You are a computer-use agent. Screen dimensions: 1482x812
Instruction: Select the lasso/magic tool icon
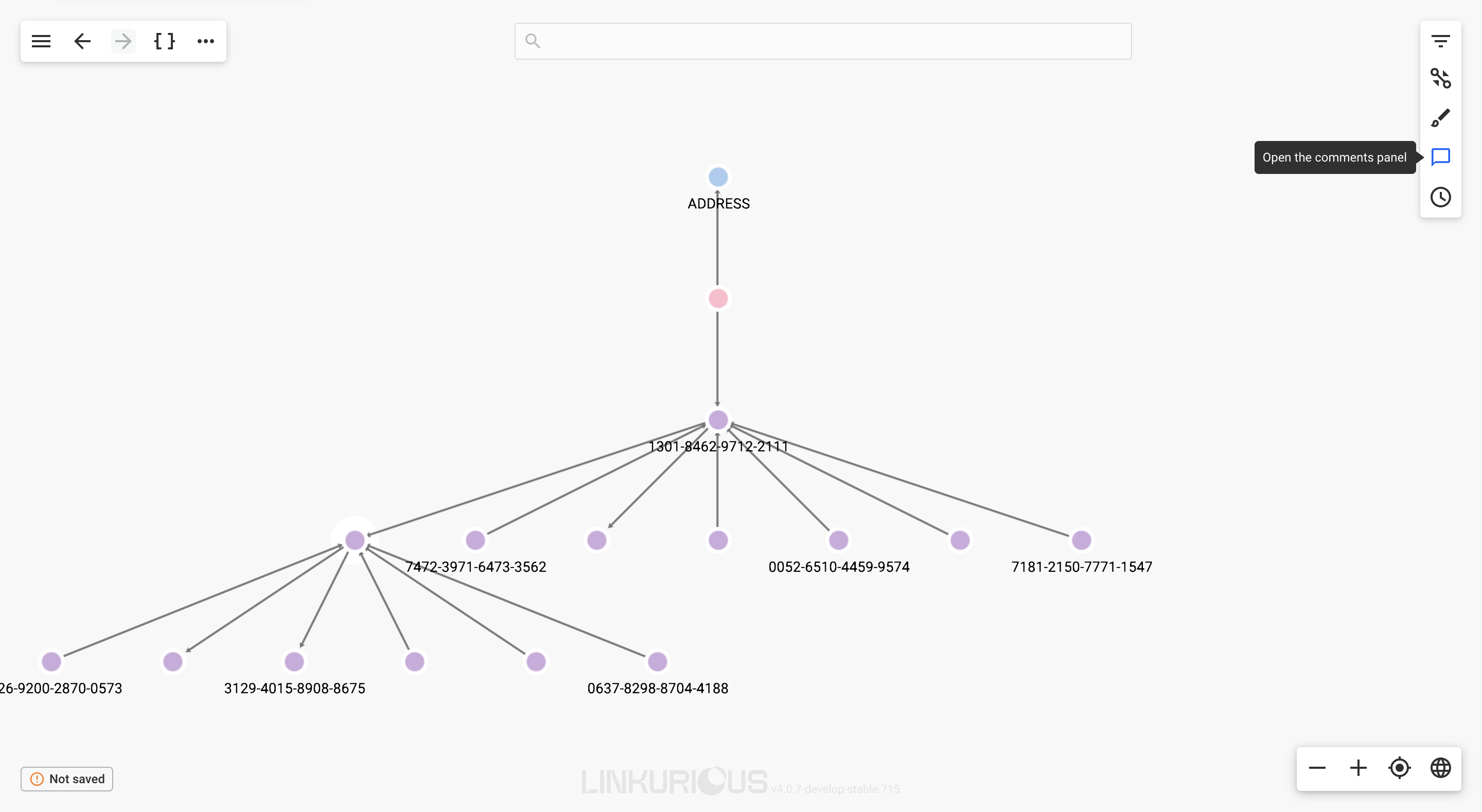pyautogui.click(x=1441, y=79)
